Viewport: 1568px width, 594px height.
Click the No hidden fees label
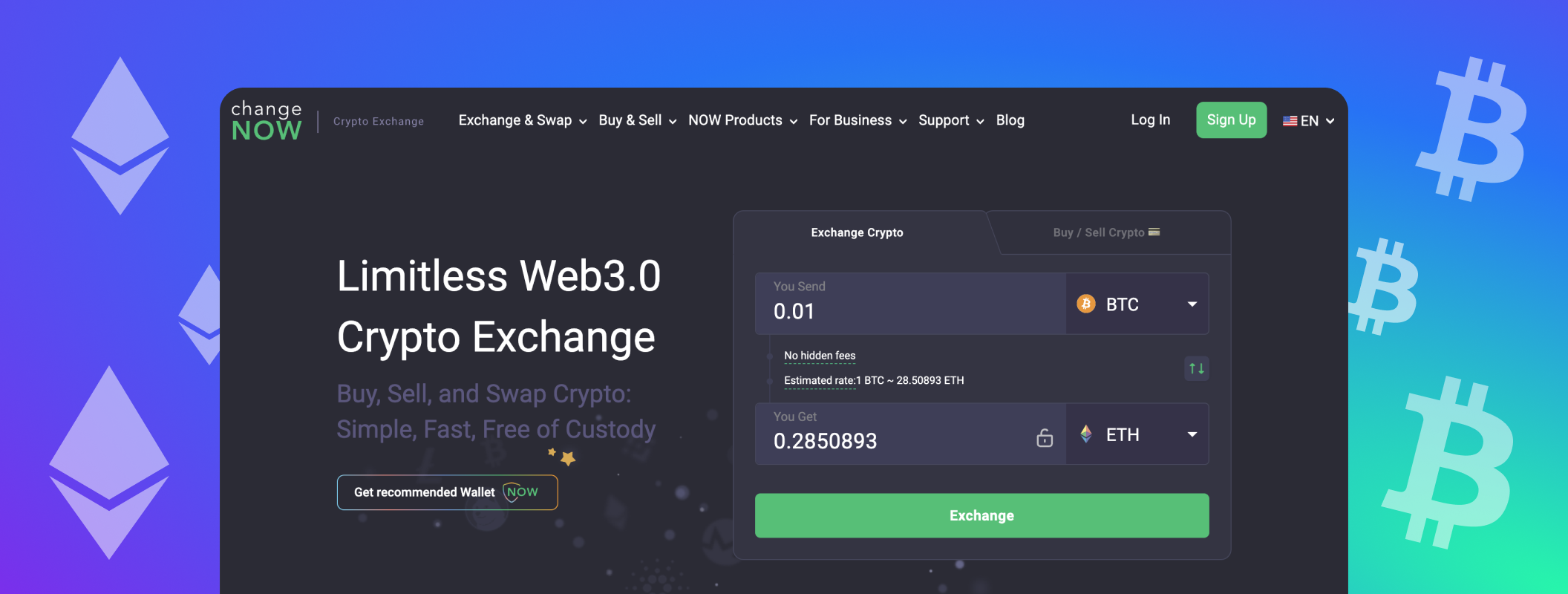[x=820, y=356]
